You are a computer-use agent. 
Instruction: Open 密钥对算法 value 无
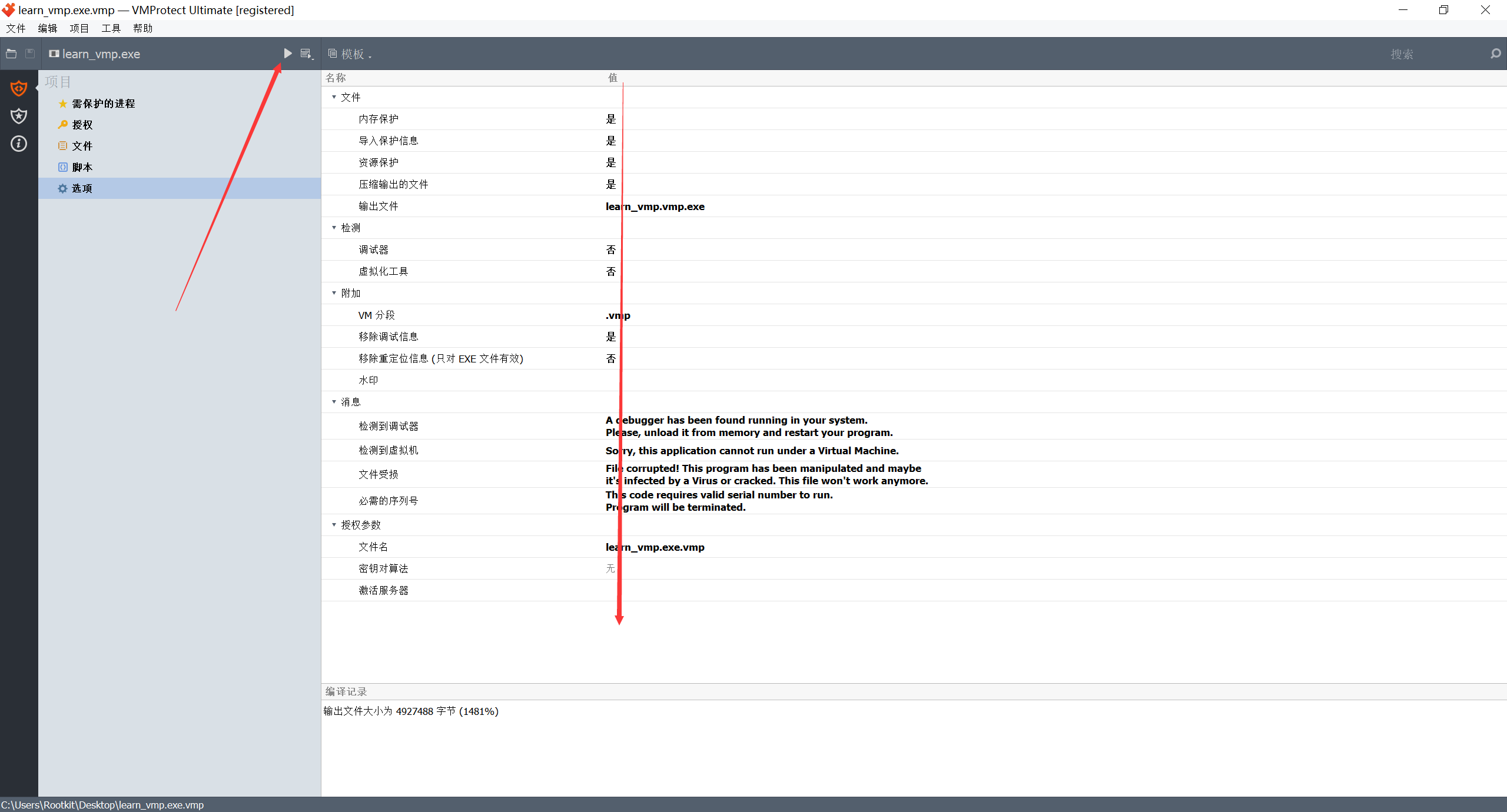[610, 568]
